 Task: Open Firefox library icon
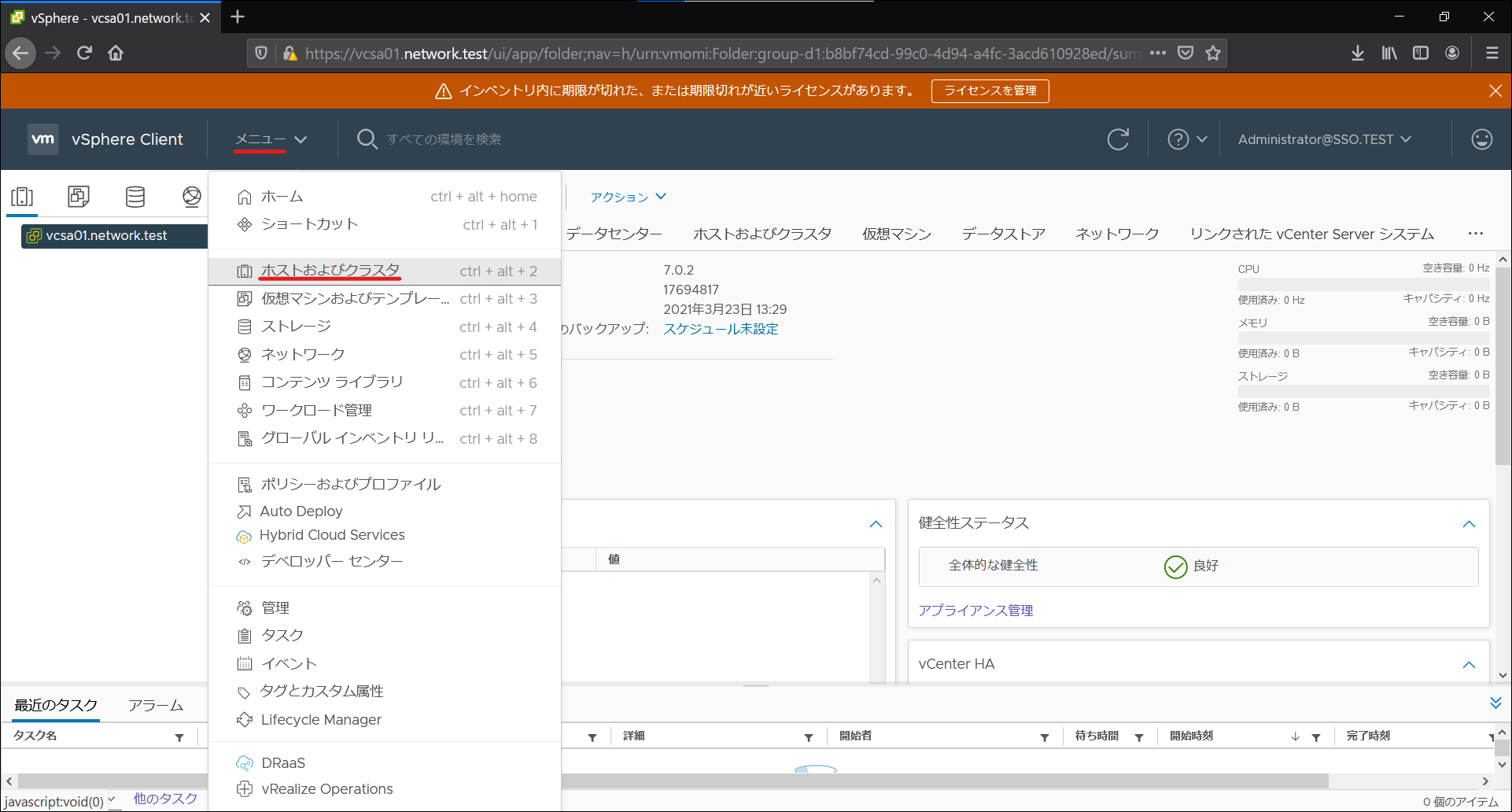pos(1389,53)
